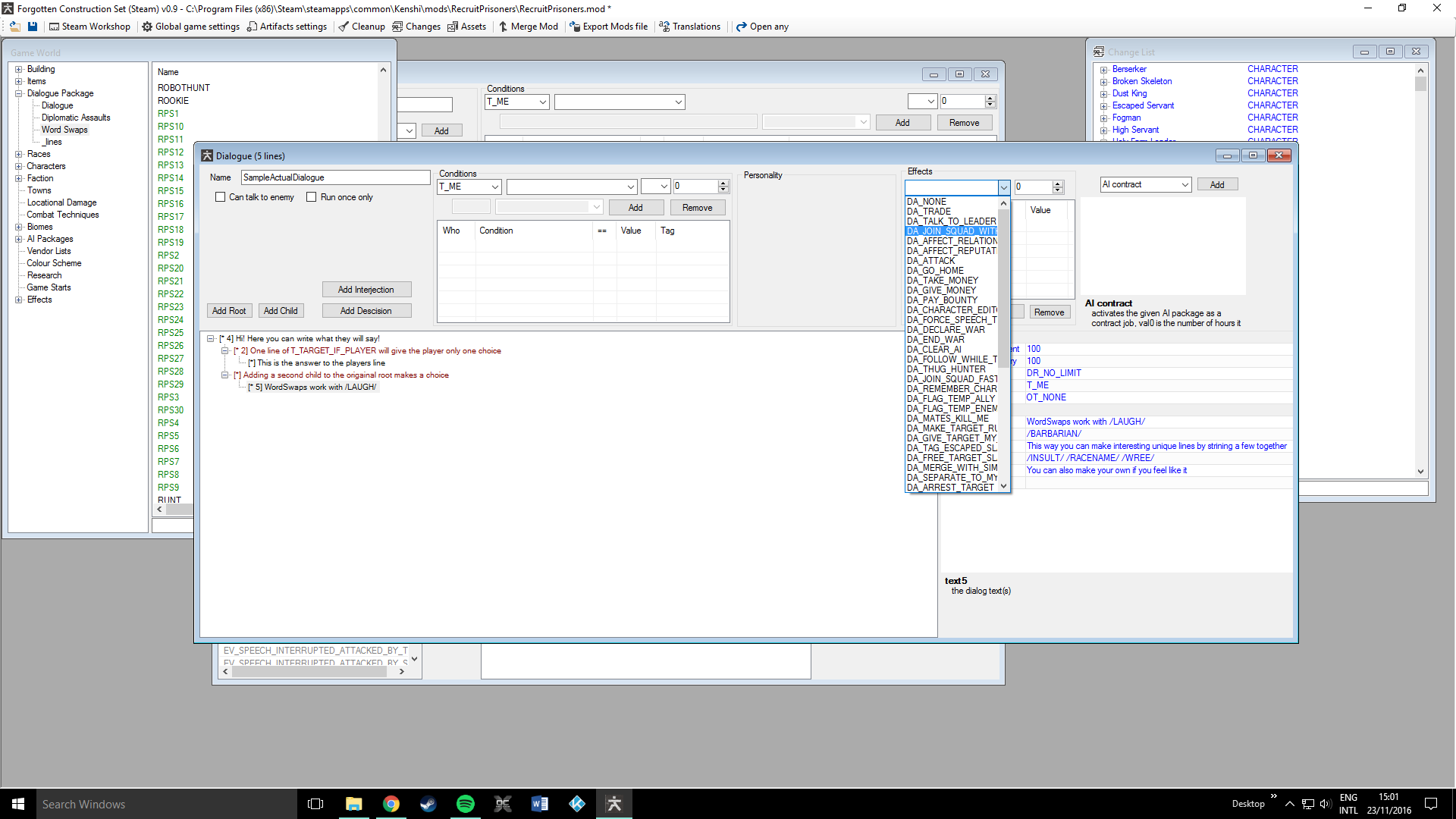Expand the Characters tree node
The width and height of the screenshot is (1456, 819).
(x=19, y=166)
